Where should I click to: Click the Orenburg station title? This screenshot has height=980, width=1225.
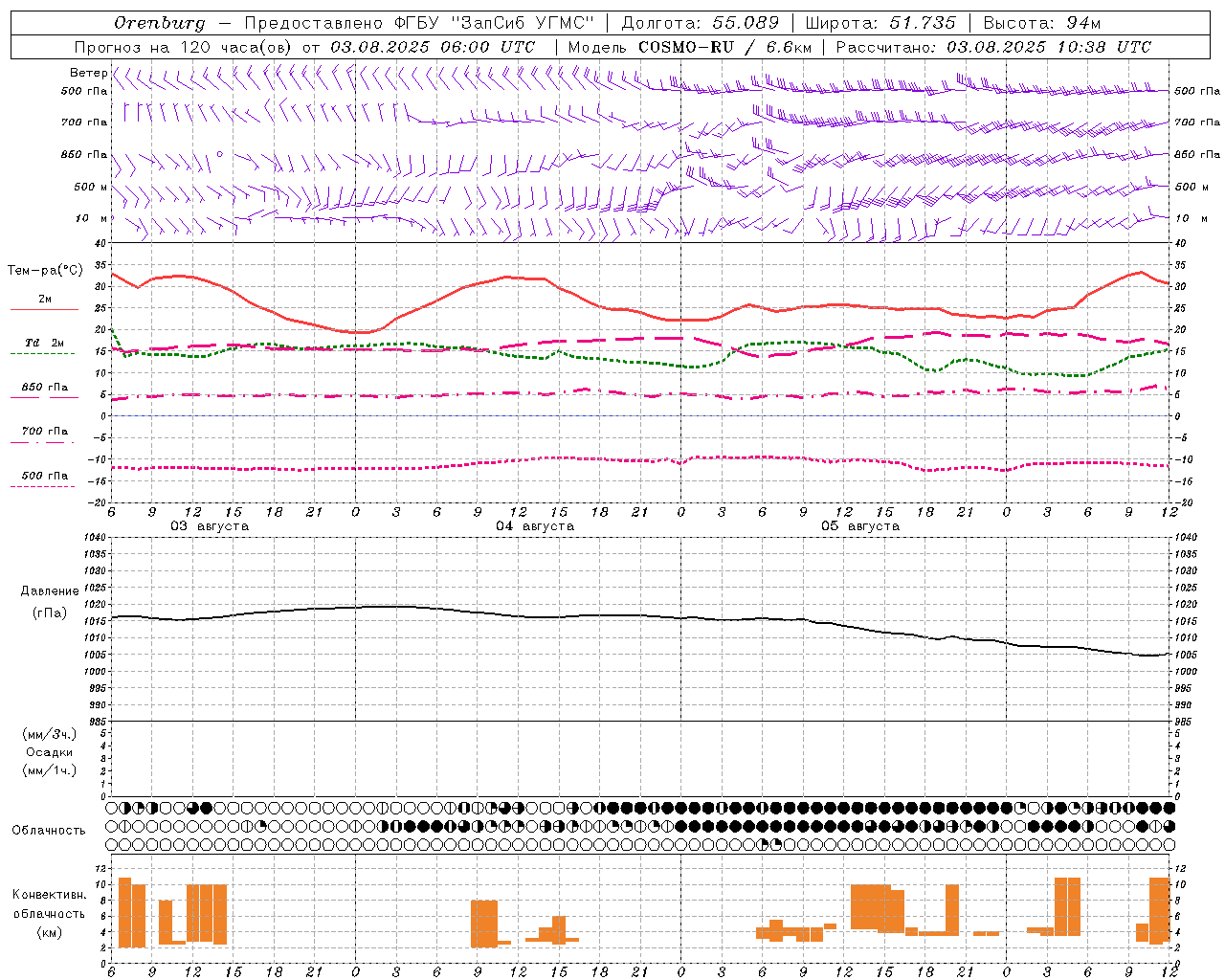pos(159,23)
